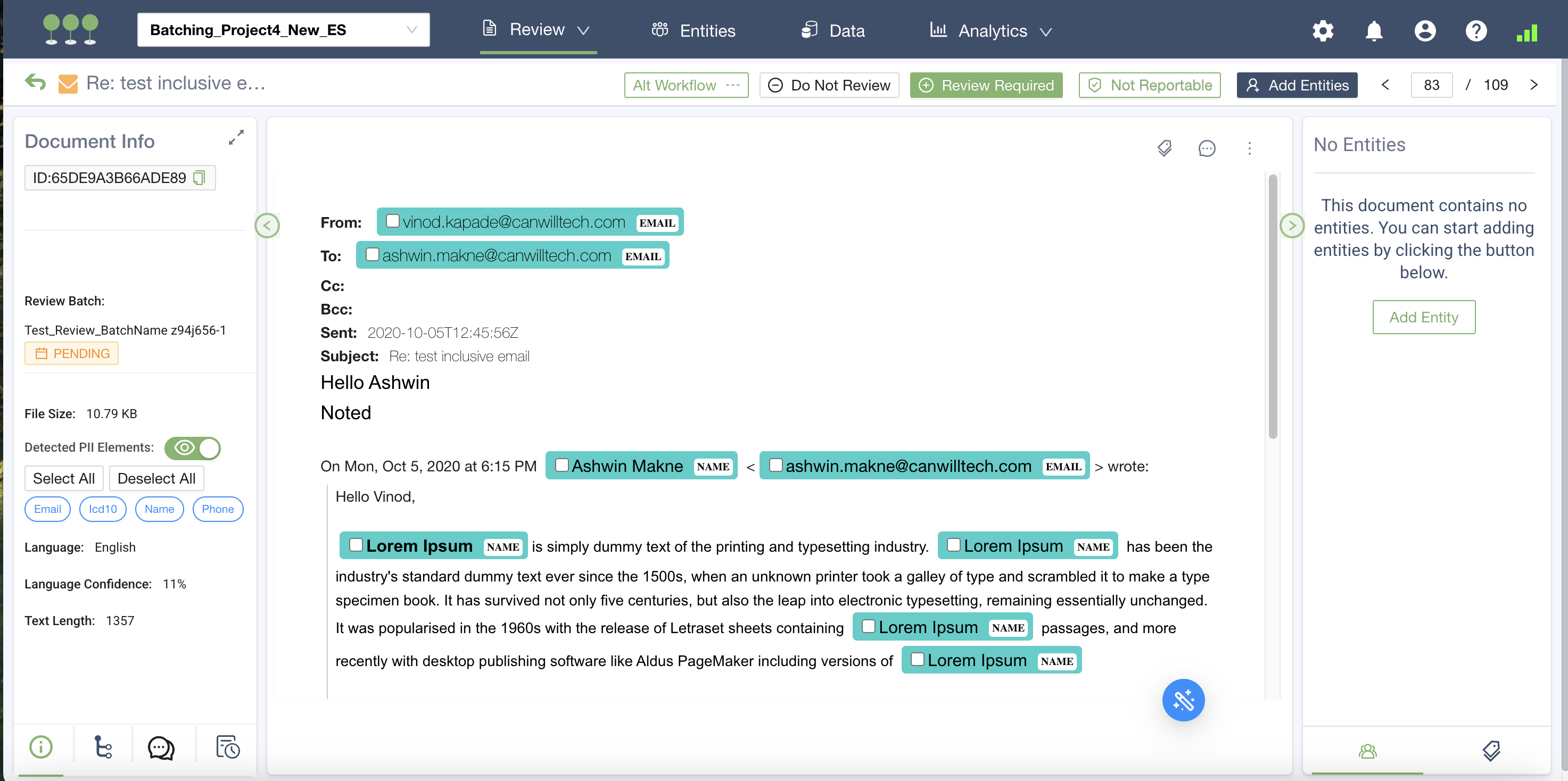Viewport: 1568px width, 781px height.
Task: Collapse the left Document Info sidebar arrow
Action: pos(267,226)
